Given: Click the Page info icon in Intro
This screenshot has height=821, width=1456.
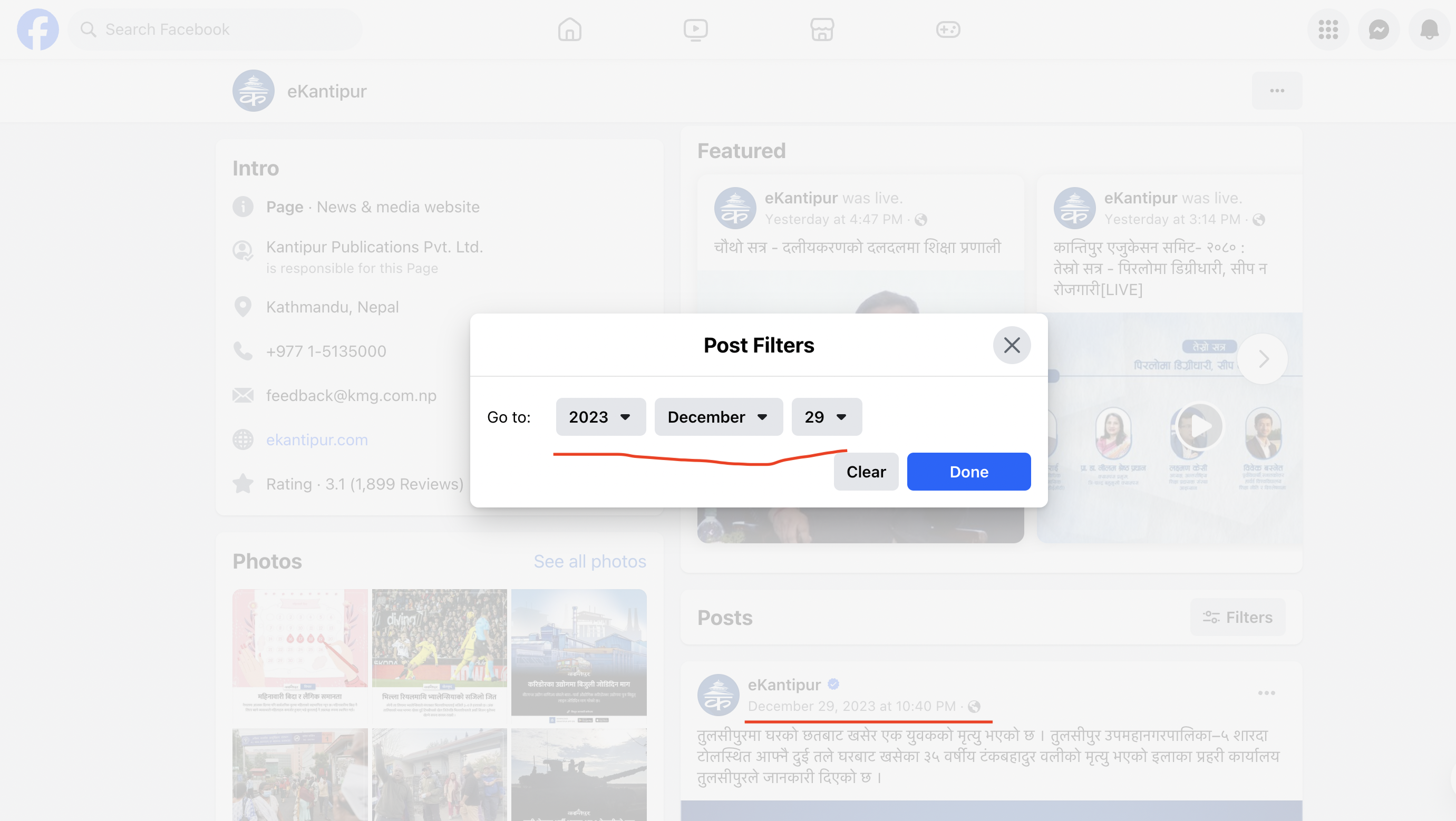Looking at the screenshot, I should coord(243,207).
